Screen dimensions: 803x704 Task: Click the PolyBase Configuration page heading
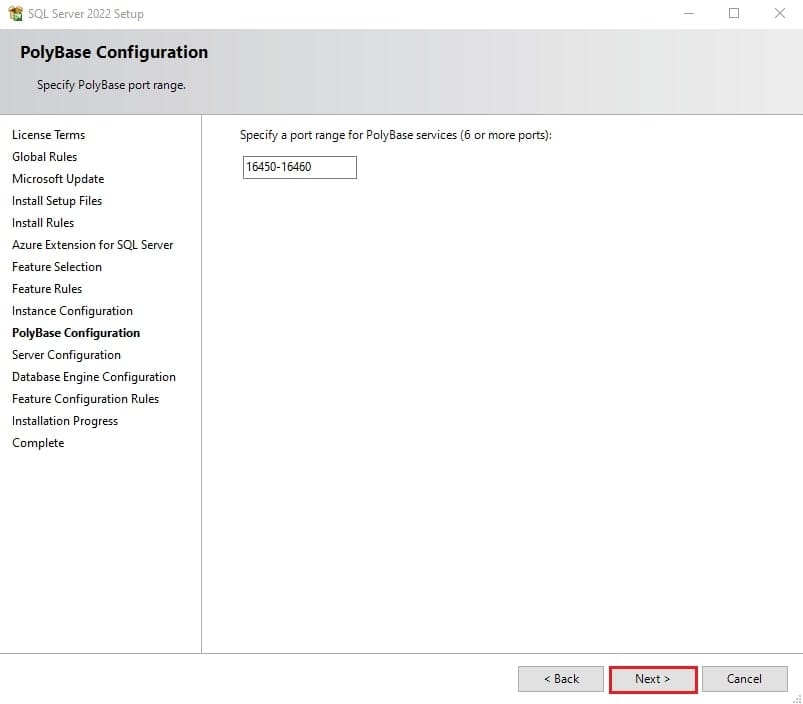114,52
